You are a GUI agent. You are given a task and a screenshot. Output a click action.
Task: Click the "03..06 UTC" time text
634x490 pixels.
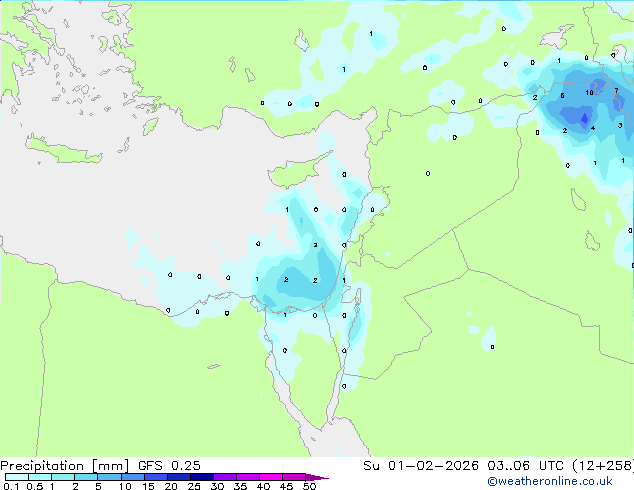pos(525,466)
